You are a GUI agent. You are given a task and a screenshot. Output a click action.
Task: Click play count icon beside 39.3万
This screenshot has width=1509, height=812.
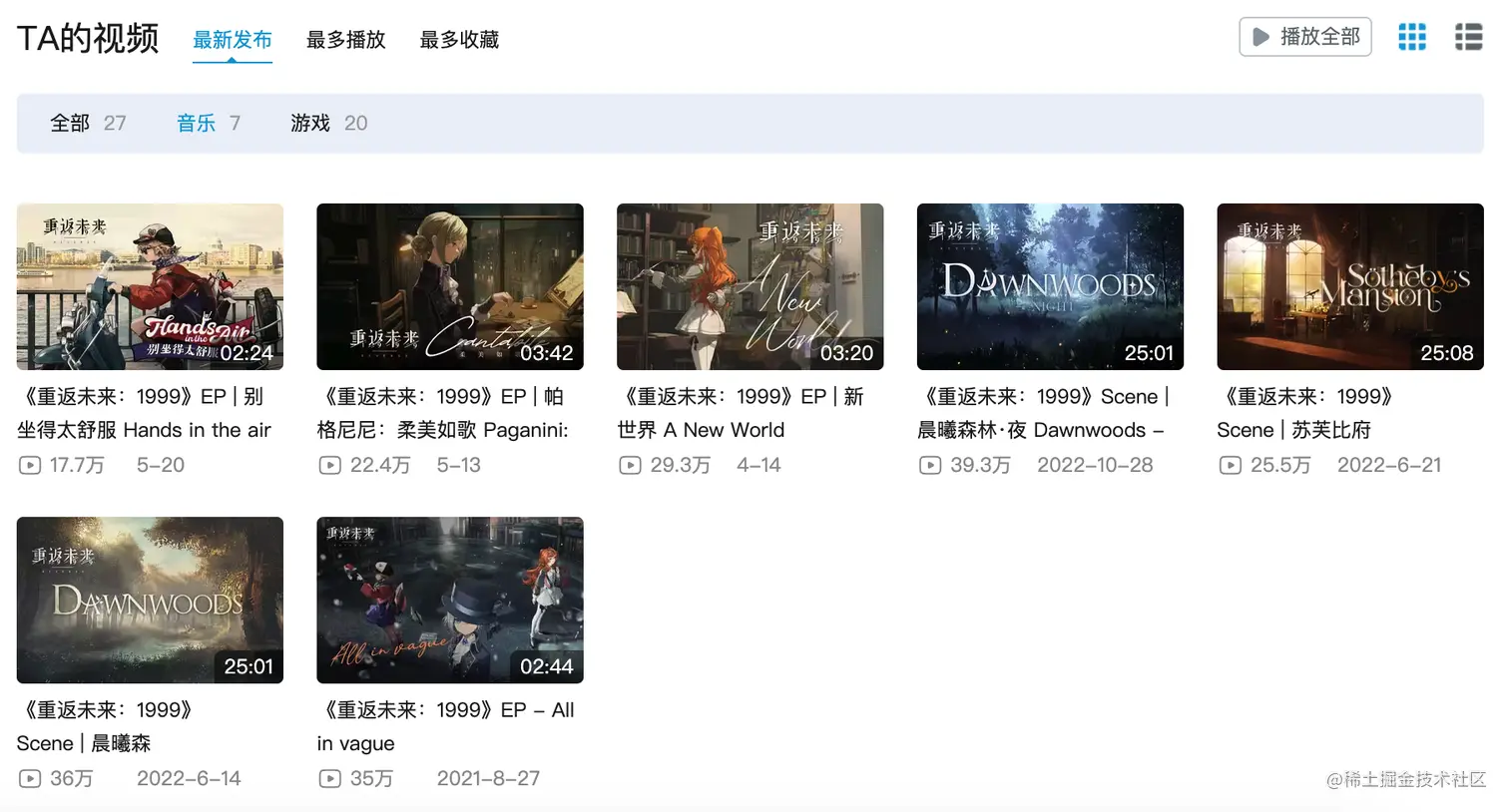pyautogui.click(x=930, y=465)
